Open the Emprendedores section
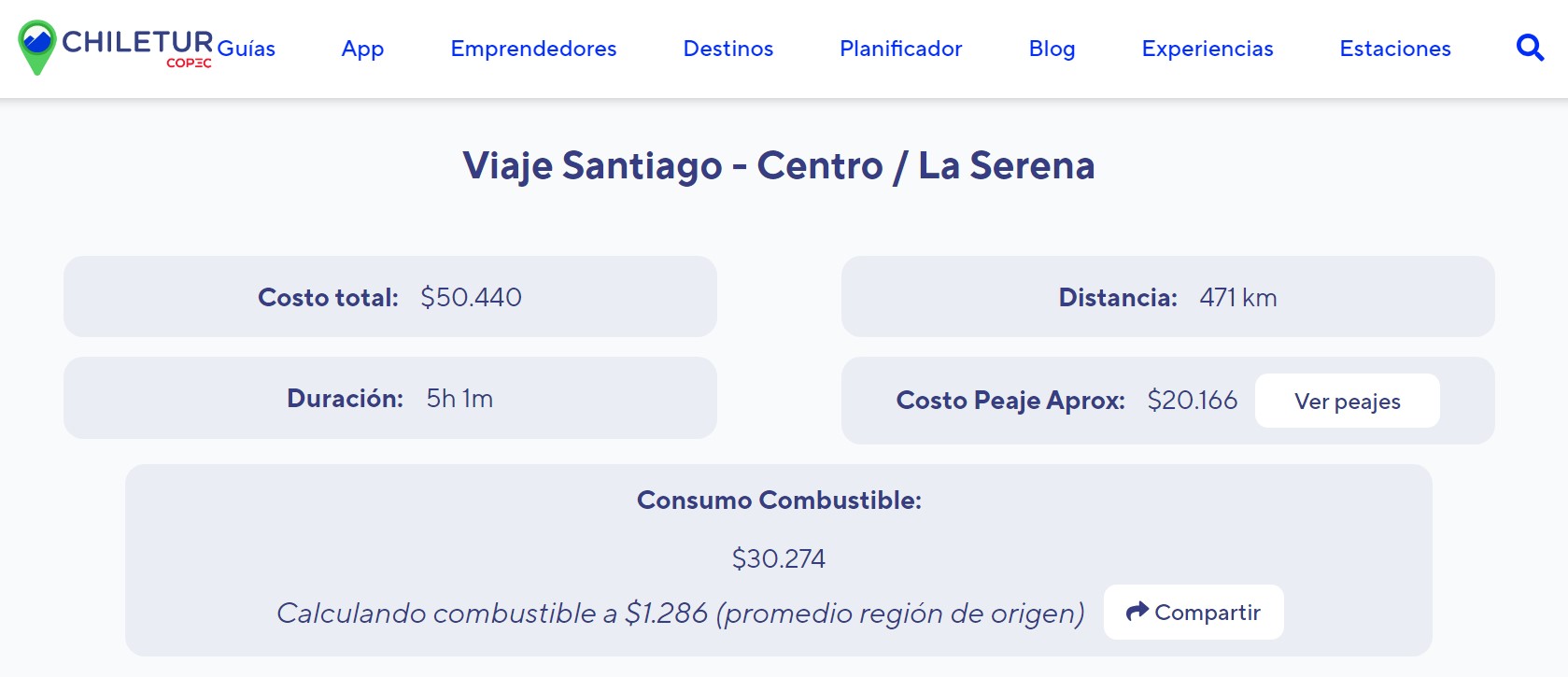Image resolution: width=1568 pixels, height=677 pixels. [x=532, y=49]
